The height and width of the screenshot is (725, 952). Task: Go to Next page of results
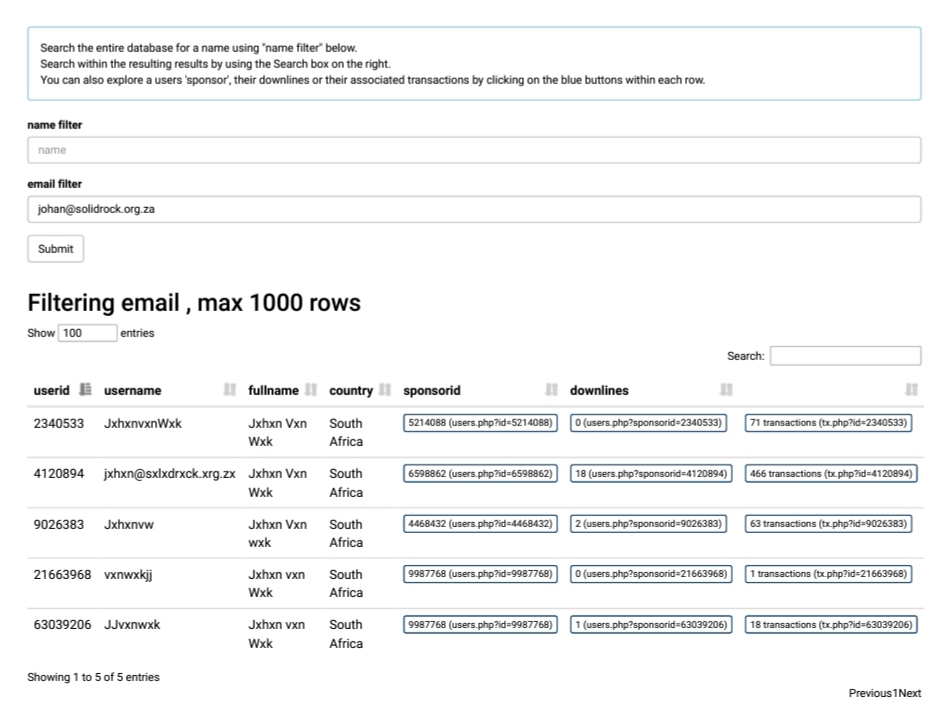(x=909, y=693)
